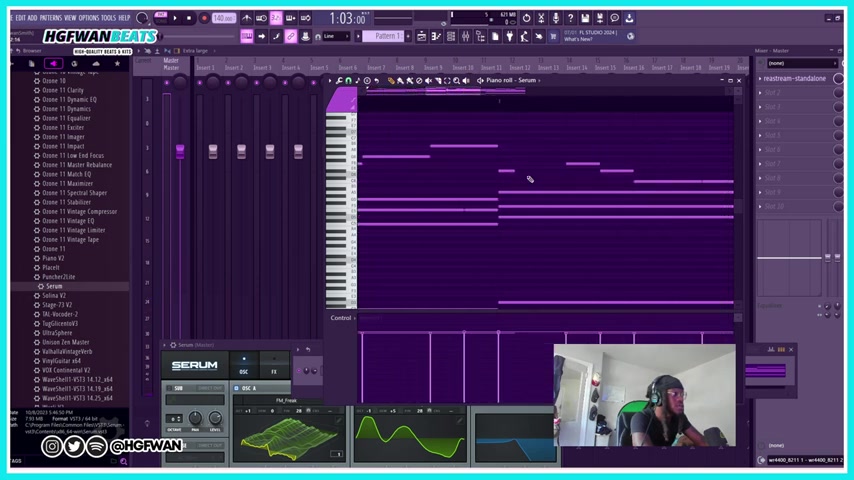This screenshot has height=480, width=854.
Task: Toggle step editing mode
Action: click(276, 36)
